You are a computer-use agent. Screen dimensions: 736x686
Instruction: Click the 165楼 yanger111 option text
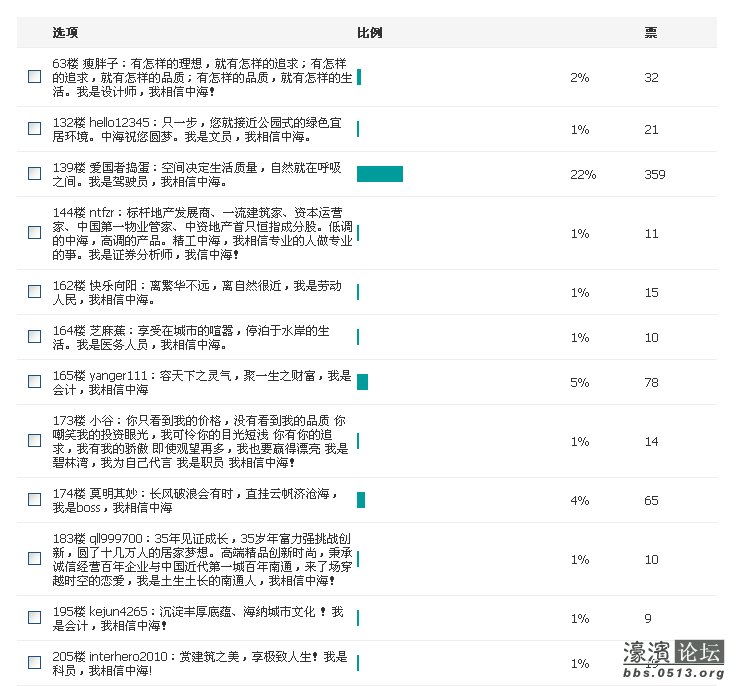coord(202,383)
